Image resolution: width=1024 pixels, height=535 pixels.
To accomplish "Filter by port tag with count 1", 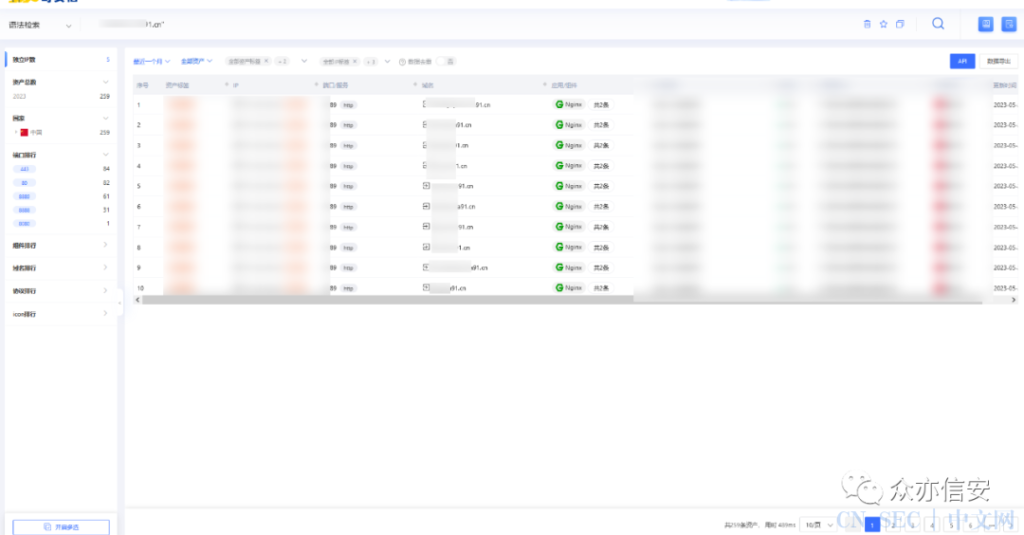I will tap(24, 224).
